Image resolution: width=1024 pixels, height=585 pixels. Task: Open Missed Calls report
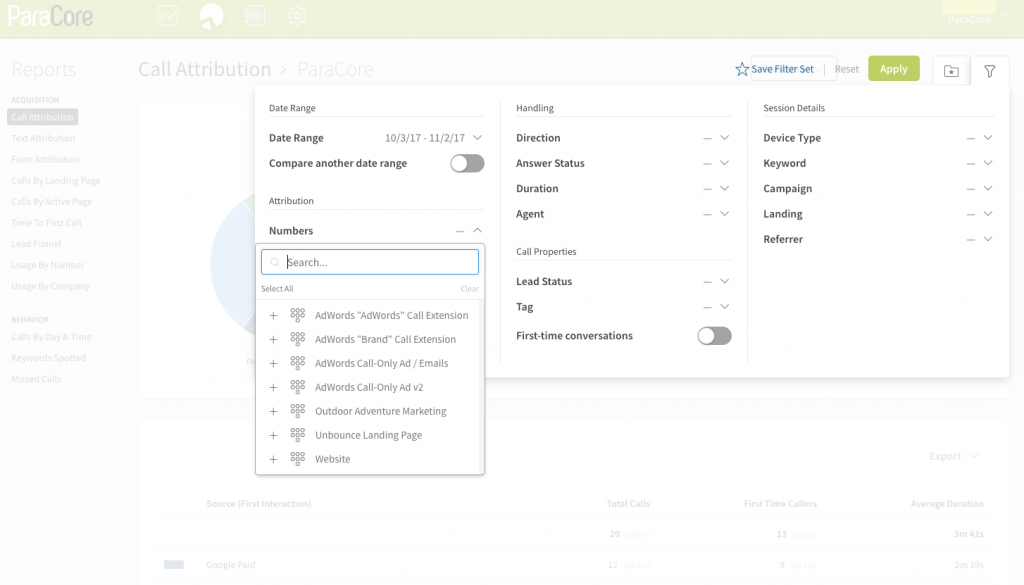pyautogui.click(x=36, y=379)
